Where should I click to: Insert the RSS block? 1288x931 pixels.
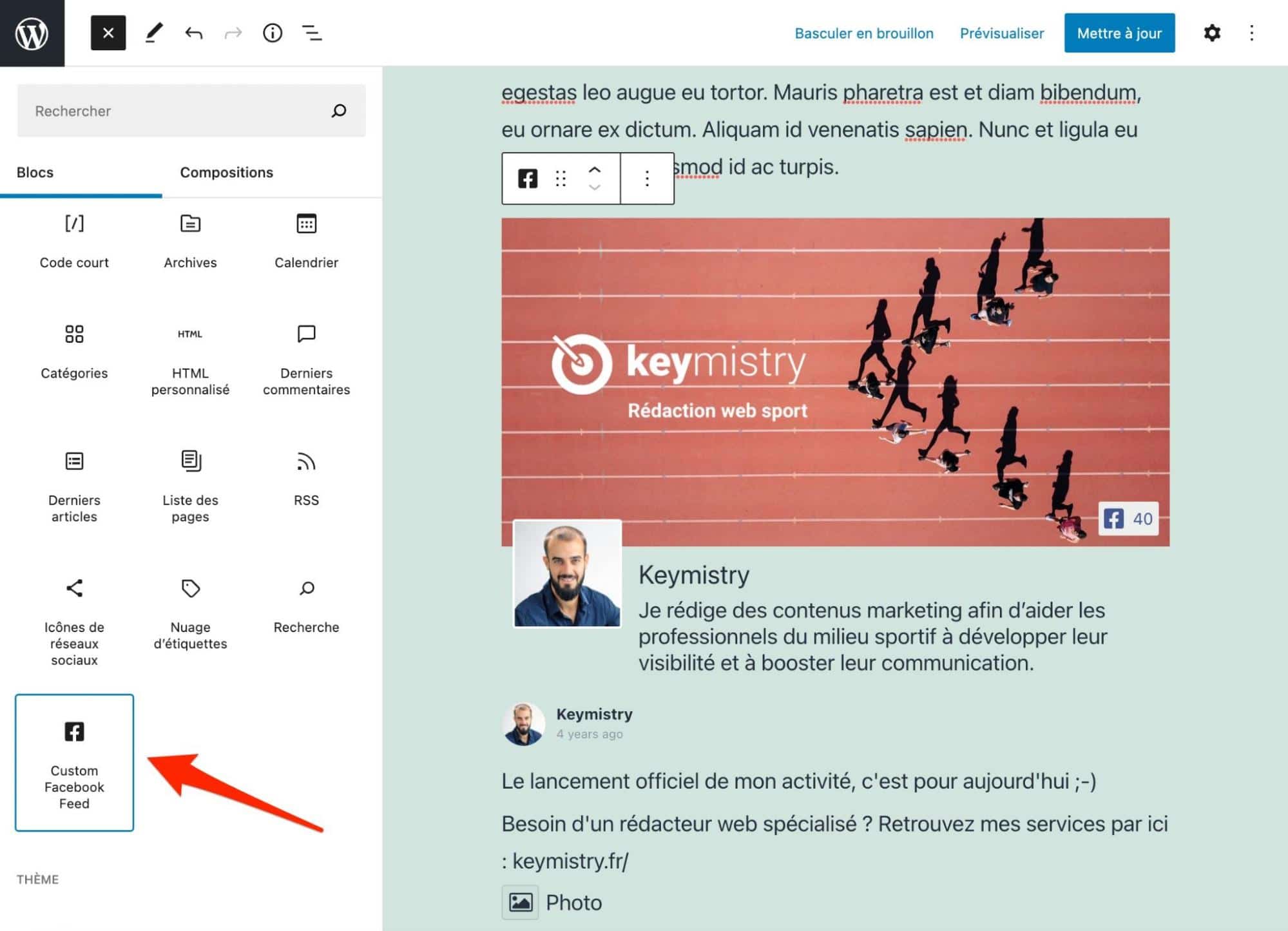tap(306, 480)
